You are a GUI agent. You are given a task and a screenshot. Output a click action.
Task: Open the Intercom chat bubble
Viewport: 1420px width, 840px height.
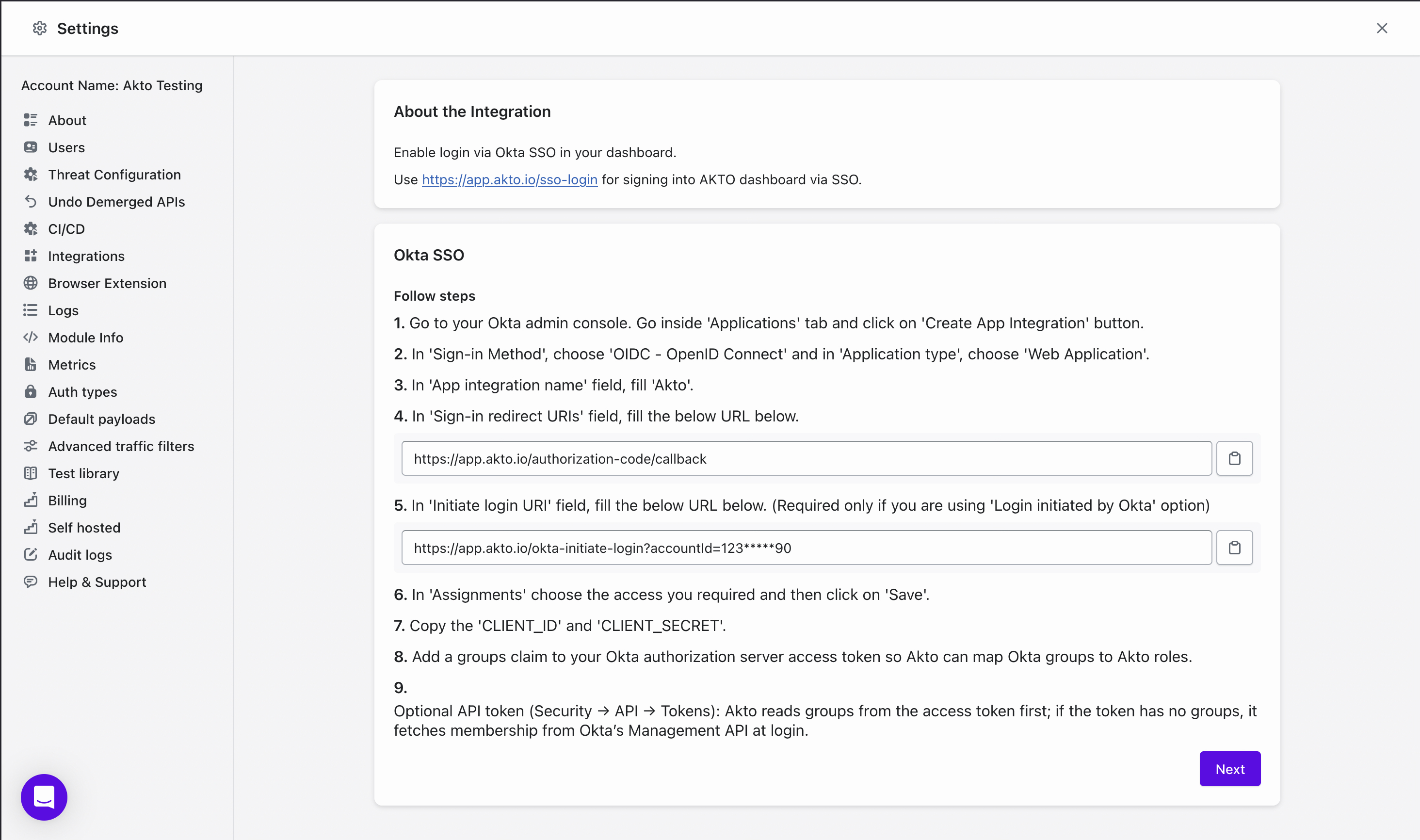(x=44, y=797)
